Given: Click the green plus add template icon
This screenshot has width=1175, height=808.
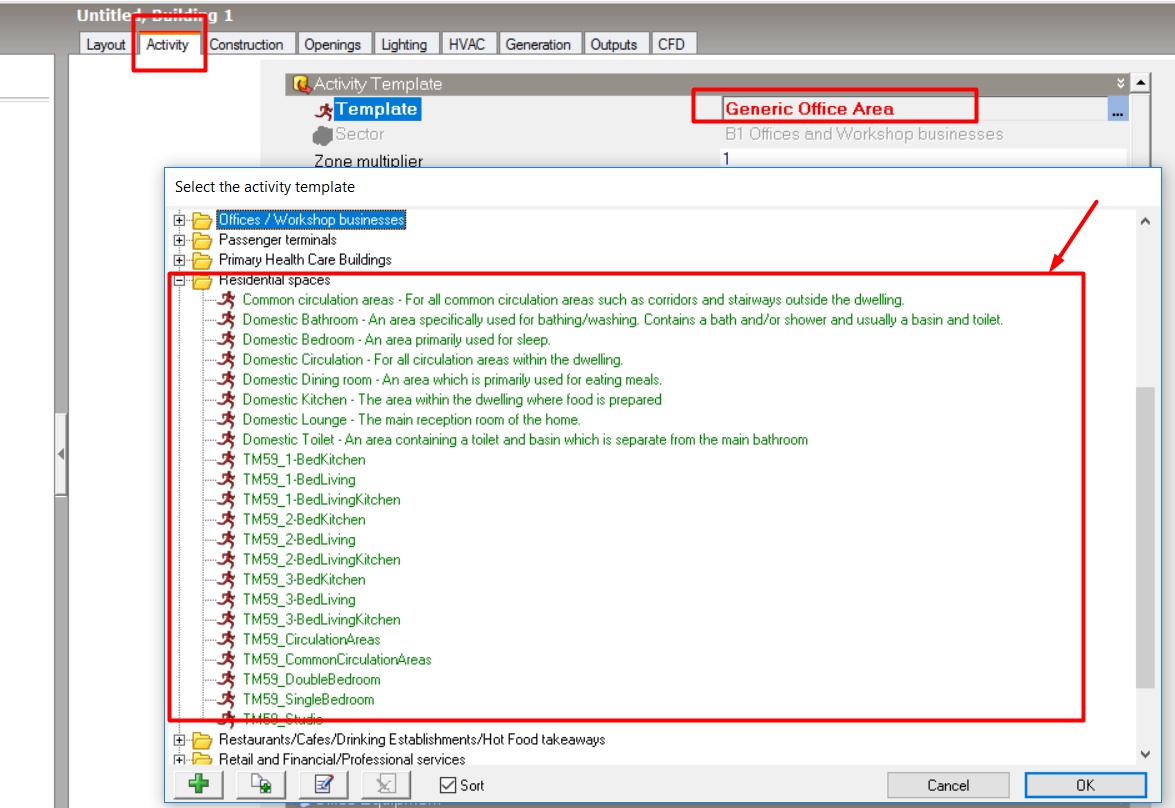Looking at the screenshot, I should coord(199,784).
